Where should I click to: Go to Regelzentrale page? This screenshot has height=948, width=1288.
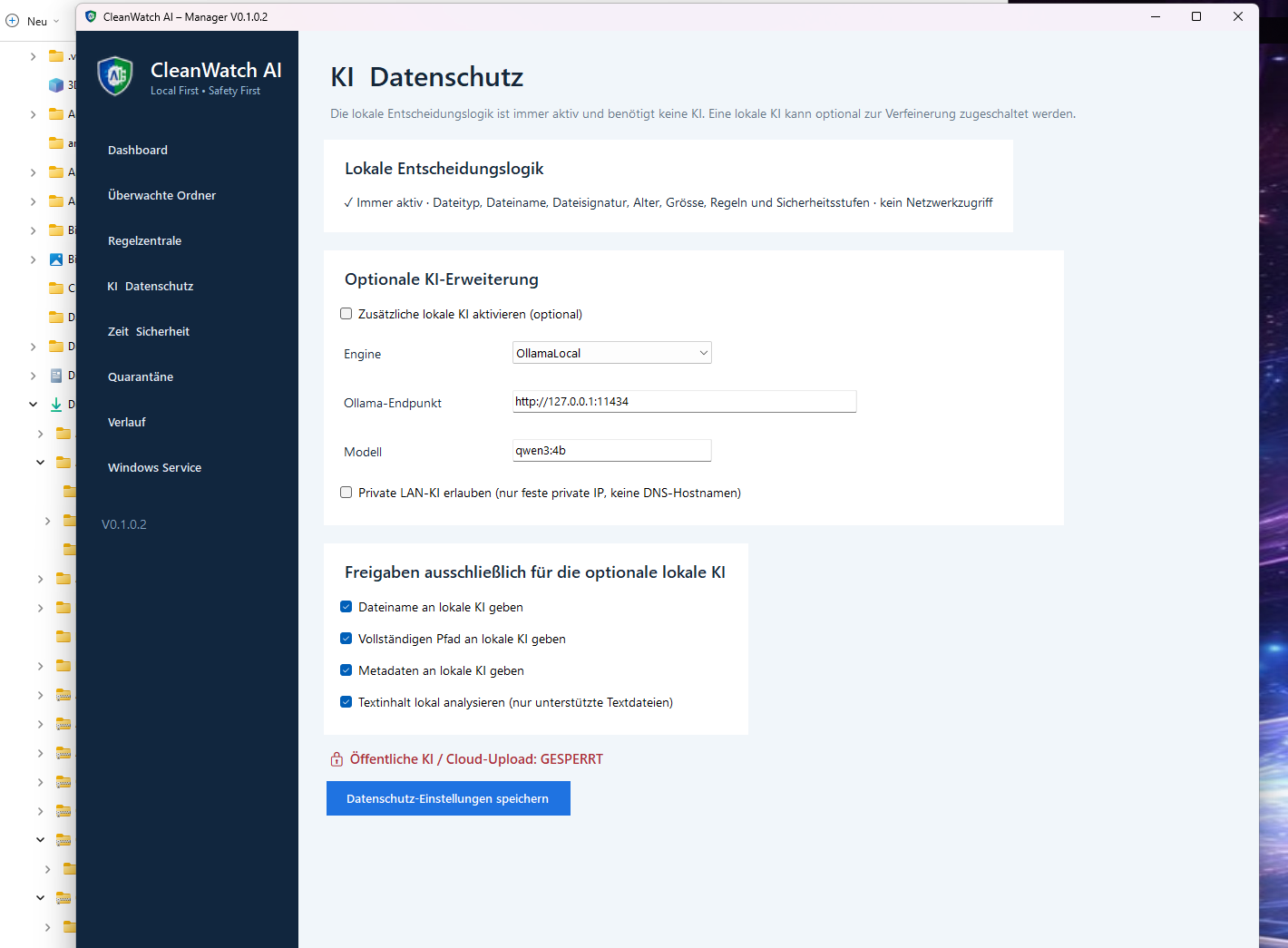[x=145, y=240]
